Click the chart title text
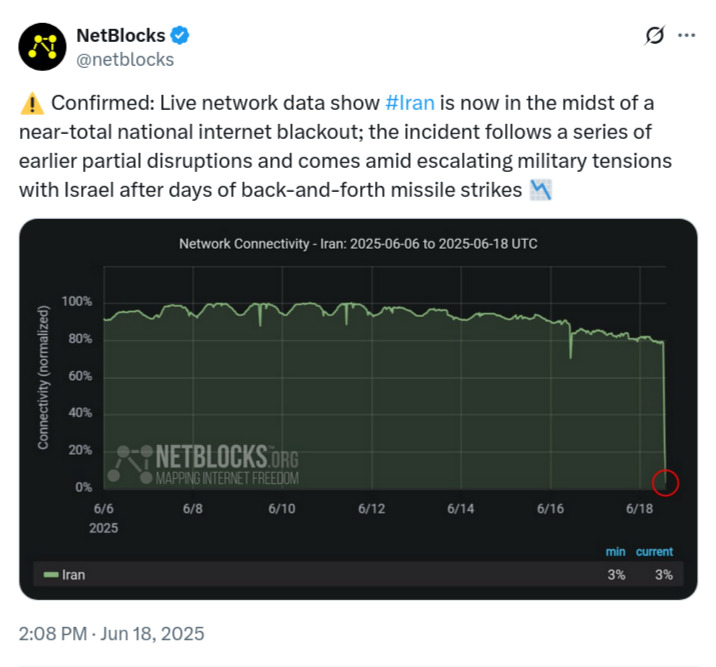The height and width of the screenshot is (667, 716). click(x=358, y=244)
